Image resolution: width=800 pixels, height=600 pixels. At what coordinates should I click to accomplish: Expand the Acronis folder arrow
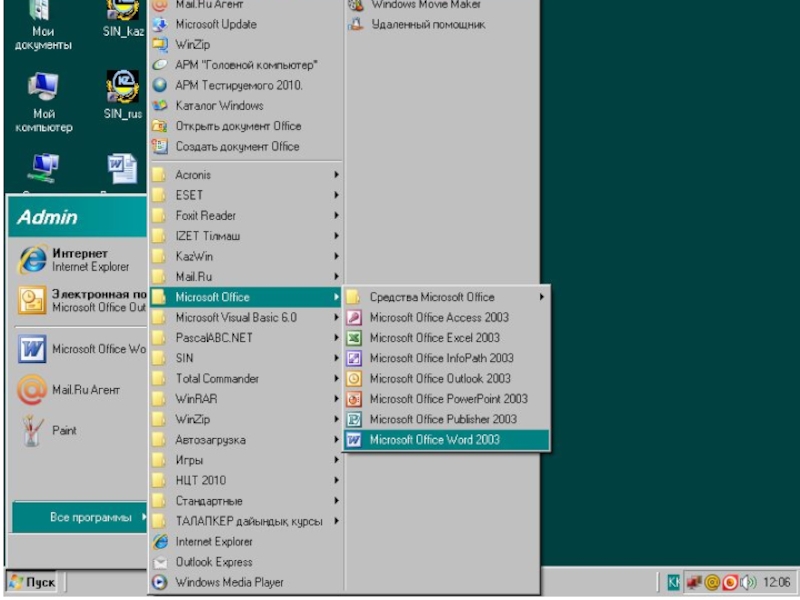pos(336,174)
